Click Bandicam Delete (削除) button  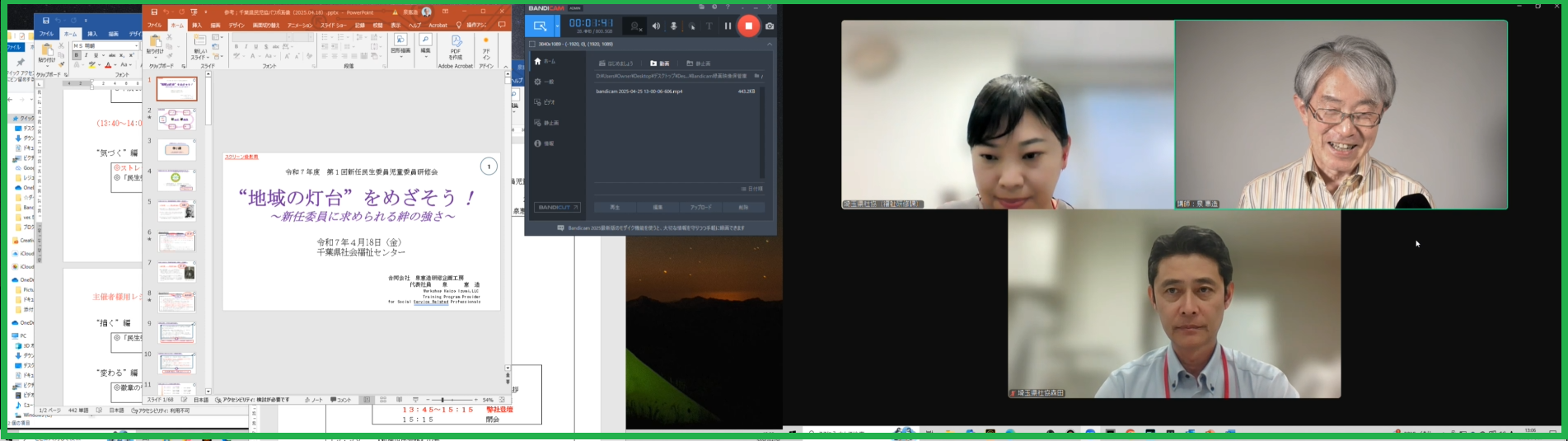point(743,208)
